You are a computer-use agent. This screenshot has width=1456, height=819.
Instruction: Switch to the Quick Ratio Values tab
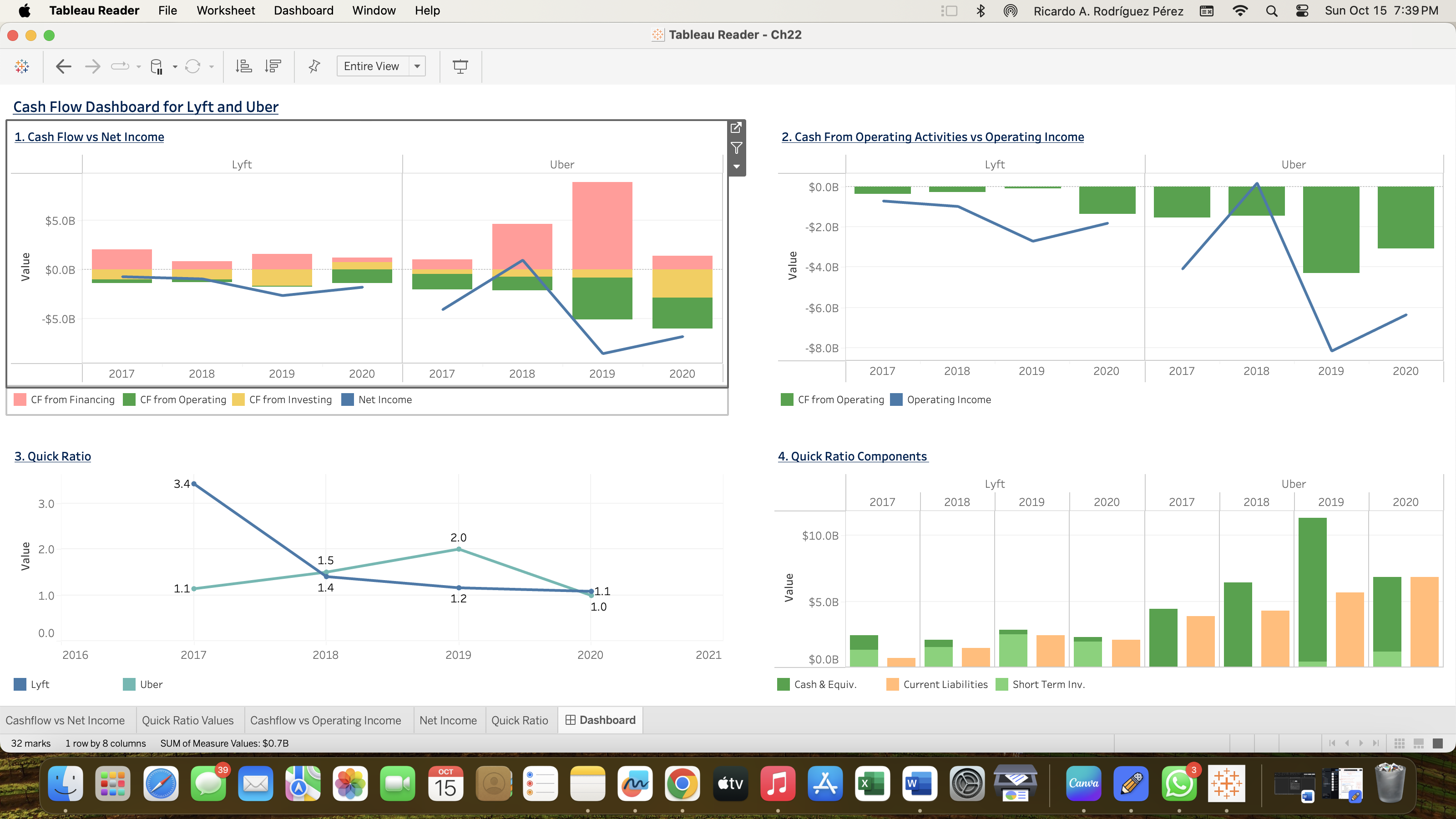(188, 720)
